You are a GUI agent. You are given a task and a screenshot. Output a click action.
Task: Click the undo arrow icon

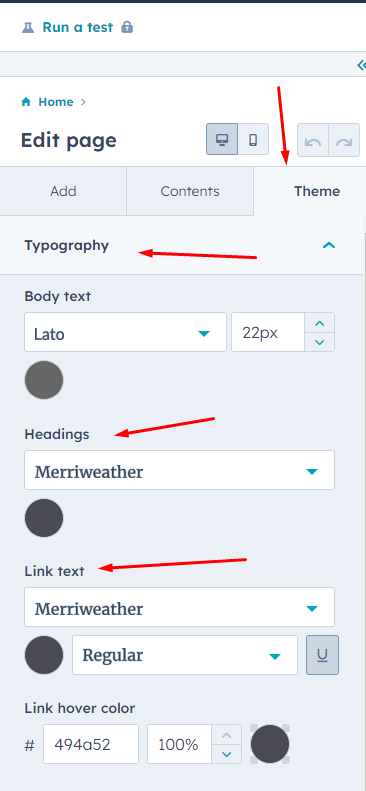313,140
